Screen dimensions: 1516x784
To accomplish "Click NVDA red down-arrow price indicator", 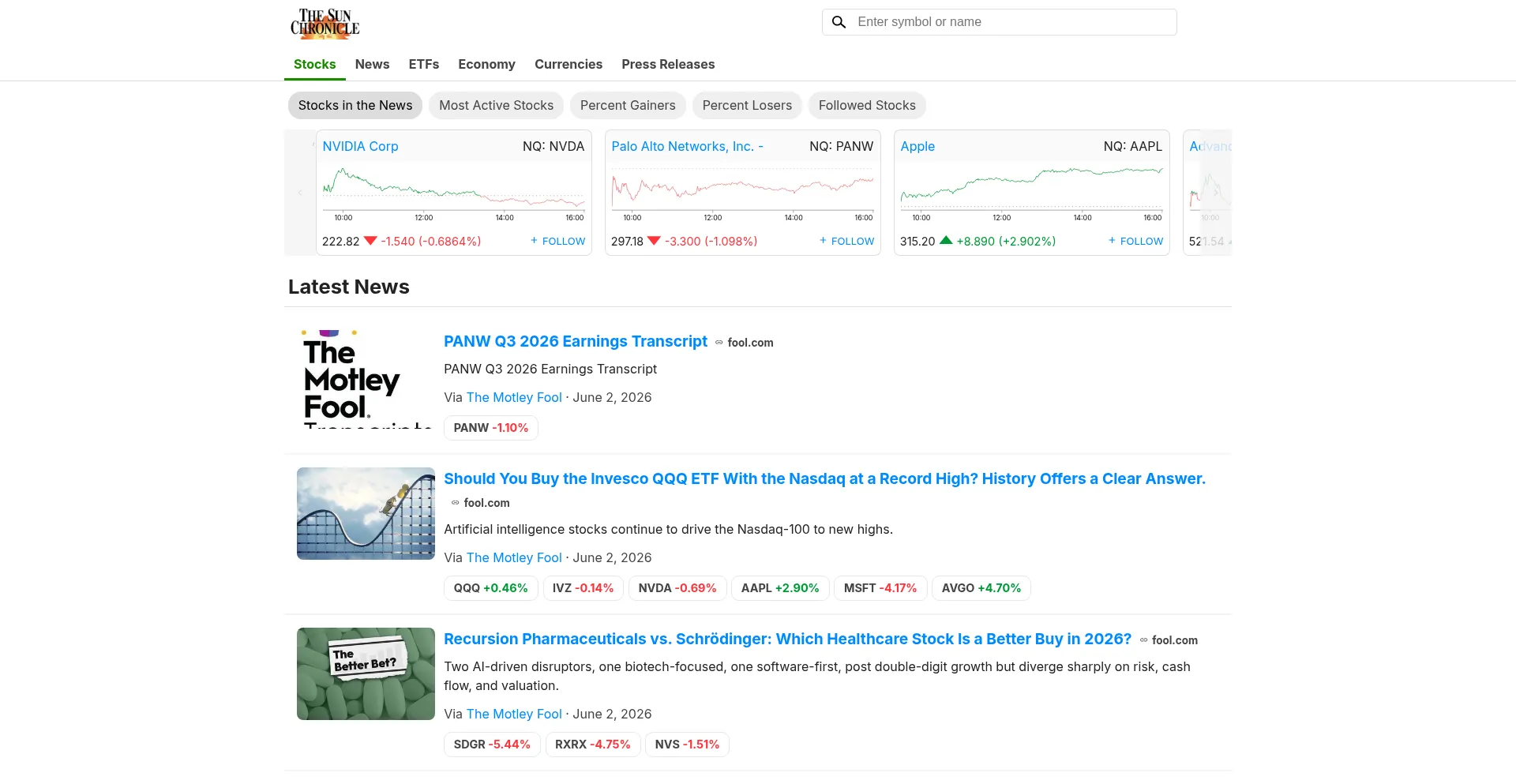I will 370,241.
